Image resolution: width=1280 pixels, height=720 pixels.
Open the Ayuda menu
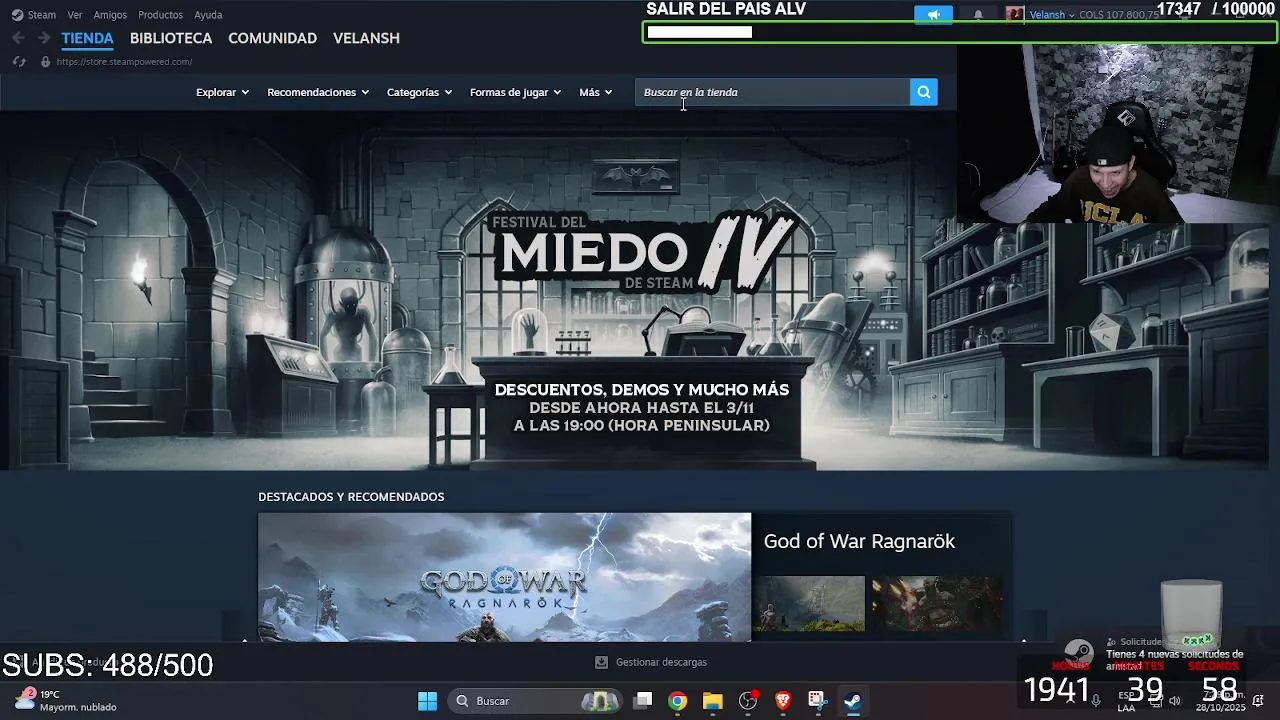(x=208, y=15)
